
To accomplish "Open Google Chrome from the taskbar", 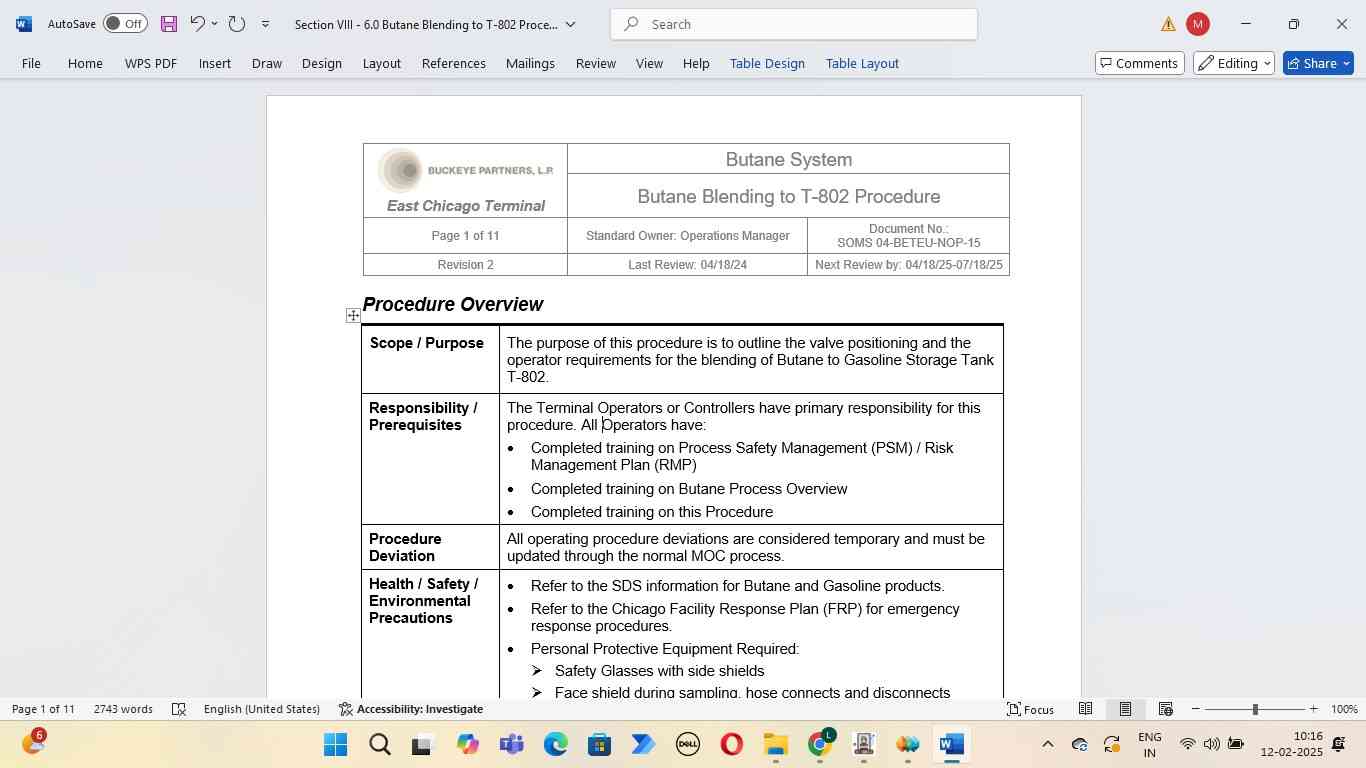I will point(819,745).
